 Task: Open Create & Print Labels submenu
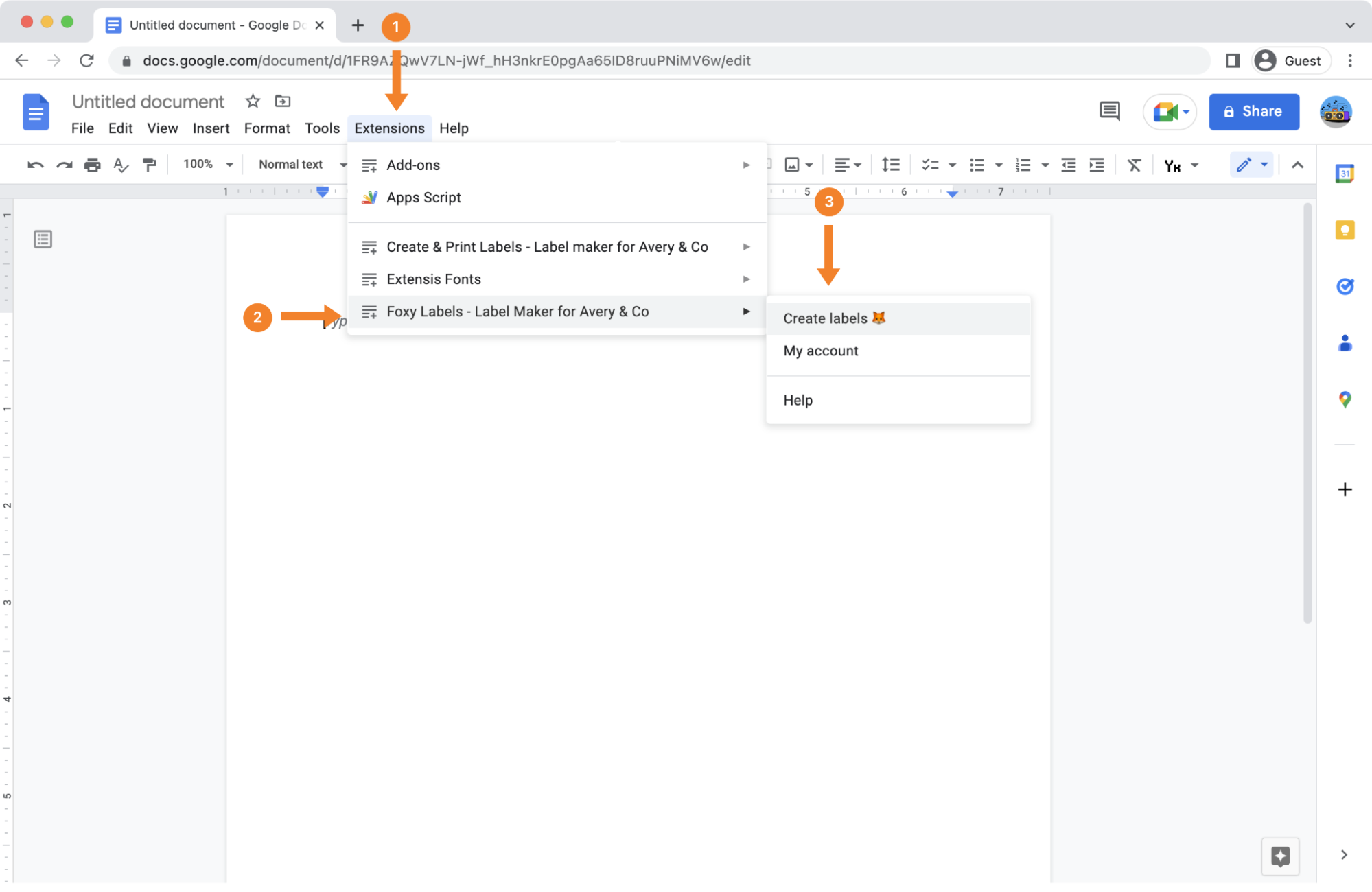coord(557,247)
